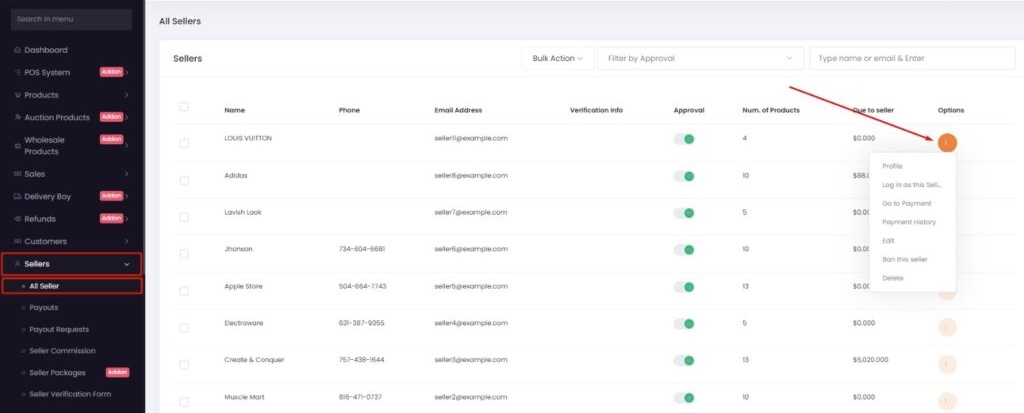Expand the Sales submenu
This screenshot has height=413, width=1024.
point(126,174)
